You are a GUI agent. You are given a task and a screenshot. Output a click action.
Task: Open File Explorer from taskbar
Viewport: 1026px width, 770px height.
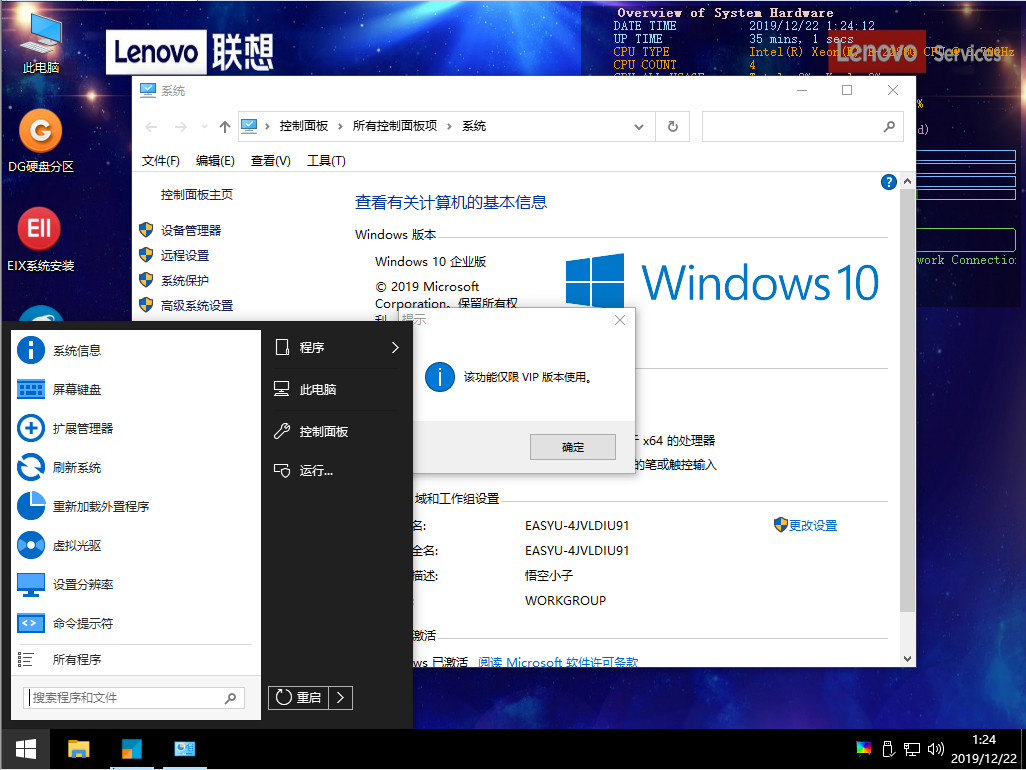79,749
